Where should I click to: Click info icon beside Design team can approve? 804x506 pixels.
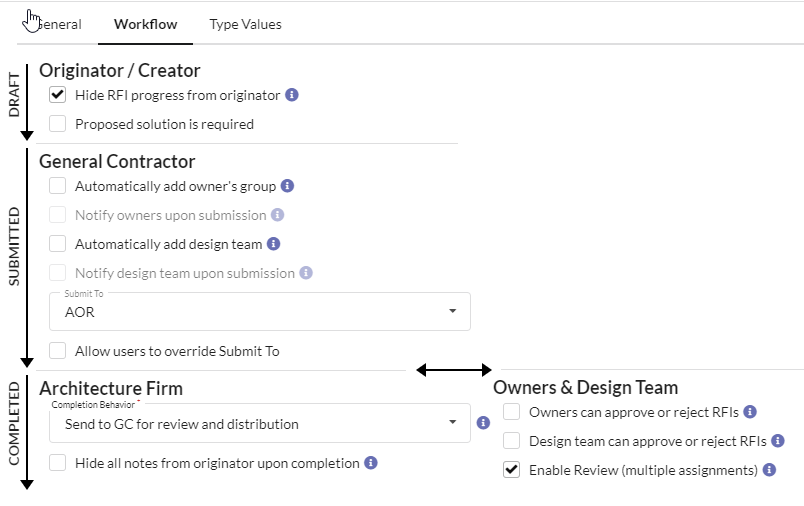tap(778, 441)
